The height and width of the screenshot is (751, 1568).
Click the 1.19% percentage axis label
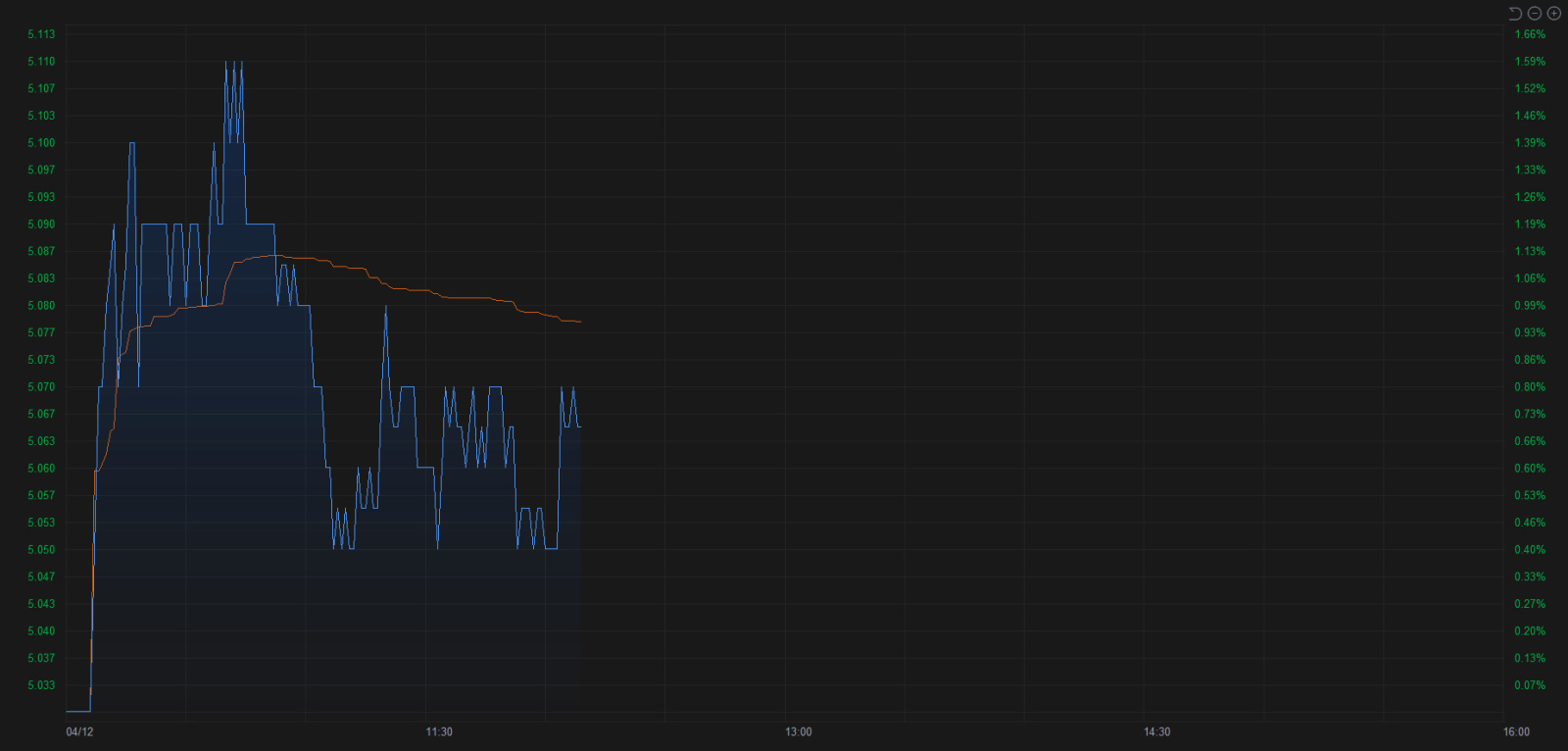pos(1530,225)
